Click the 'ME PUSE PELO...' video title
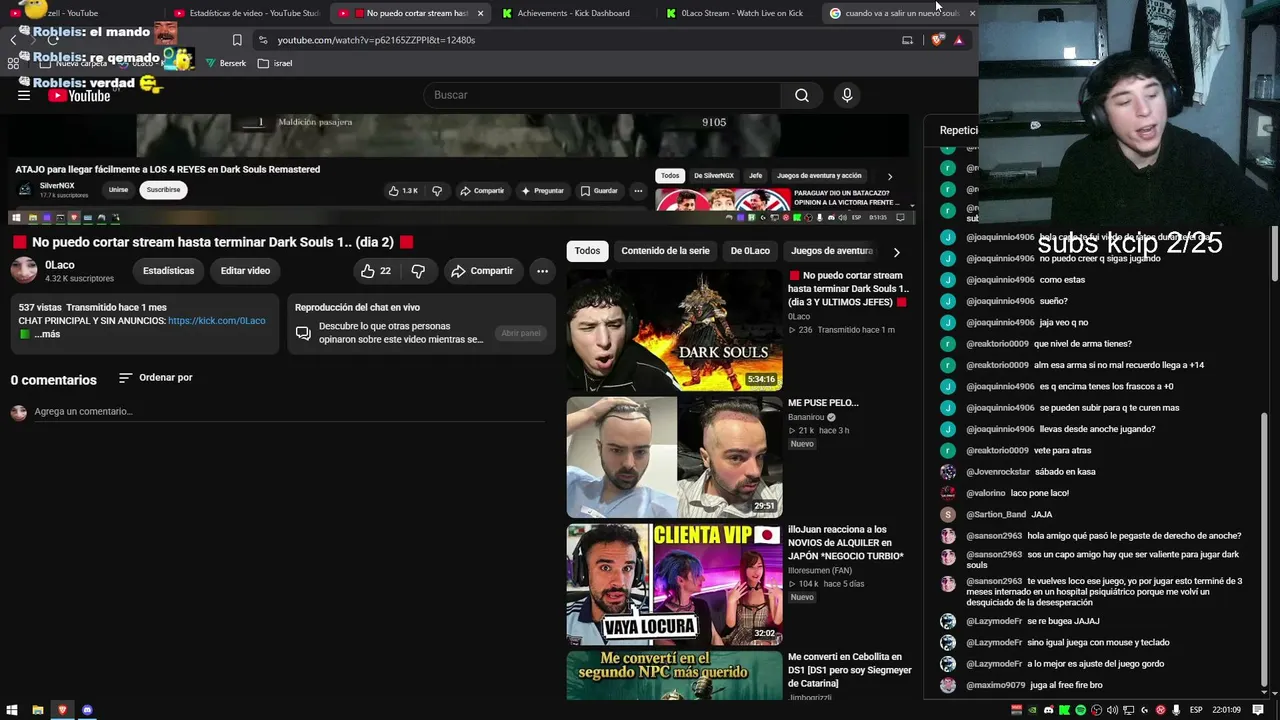 tap(823, 403)
